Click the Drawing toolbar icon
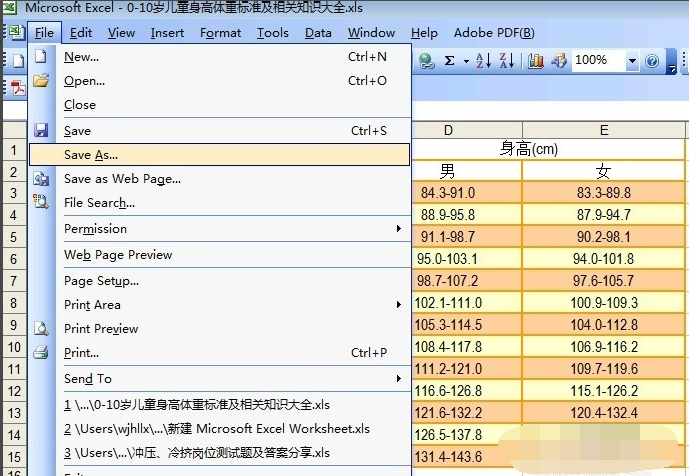The image size is (689, 476). pyautogui.click(x=558, y=61)
